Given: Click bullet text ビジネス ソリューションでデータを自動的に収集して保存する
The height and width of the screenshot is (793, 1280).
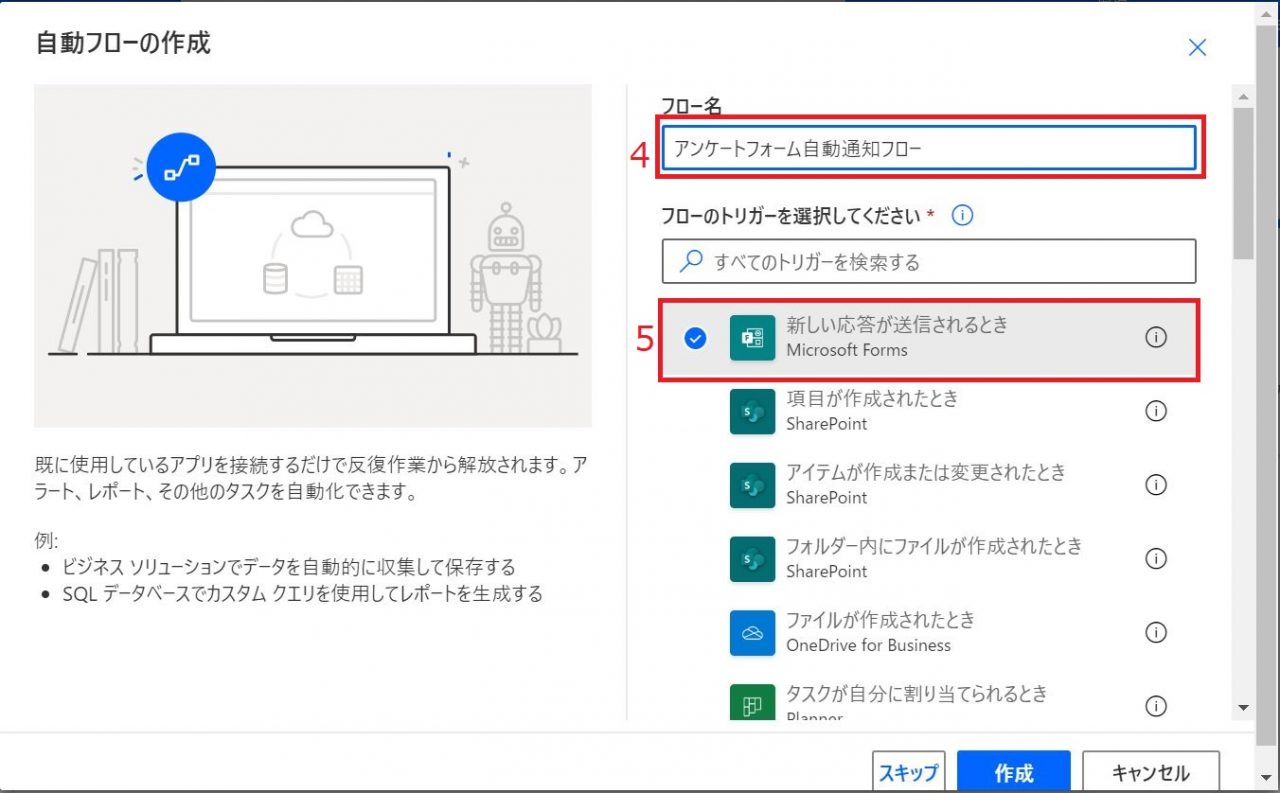Looking at the screenshot, I should pyautogui.click(x=288, y=567).
